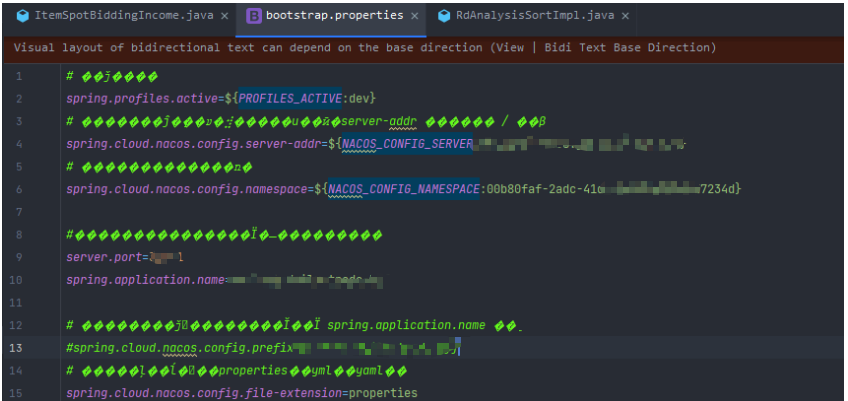Click line number 15 in the gutter
This screenshot has width=848, height=401.
point(16,393)
